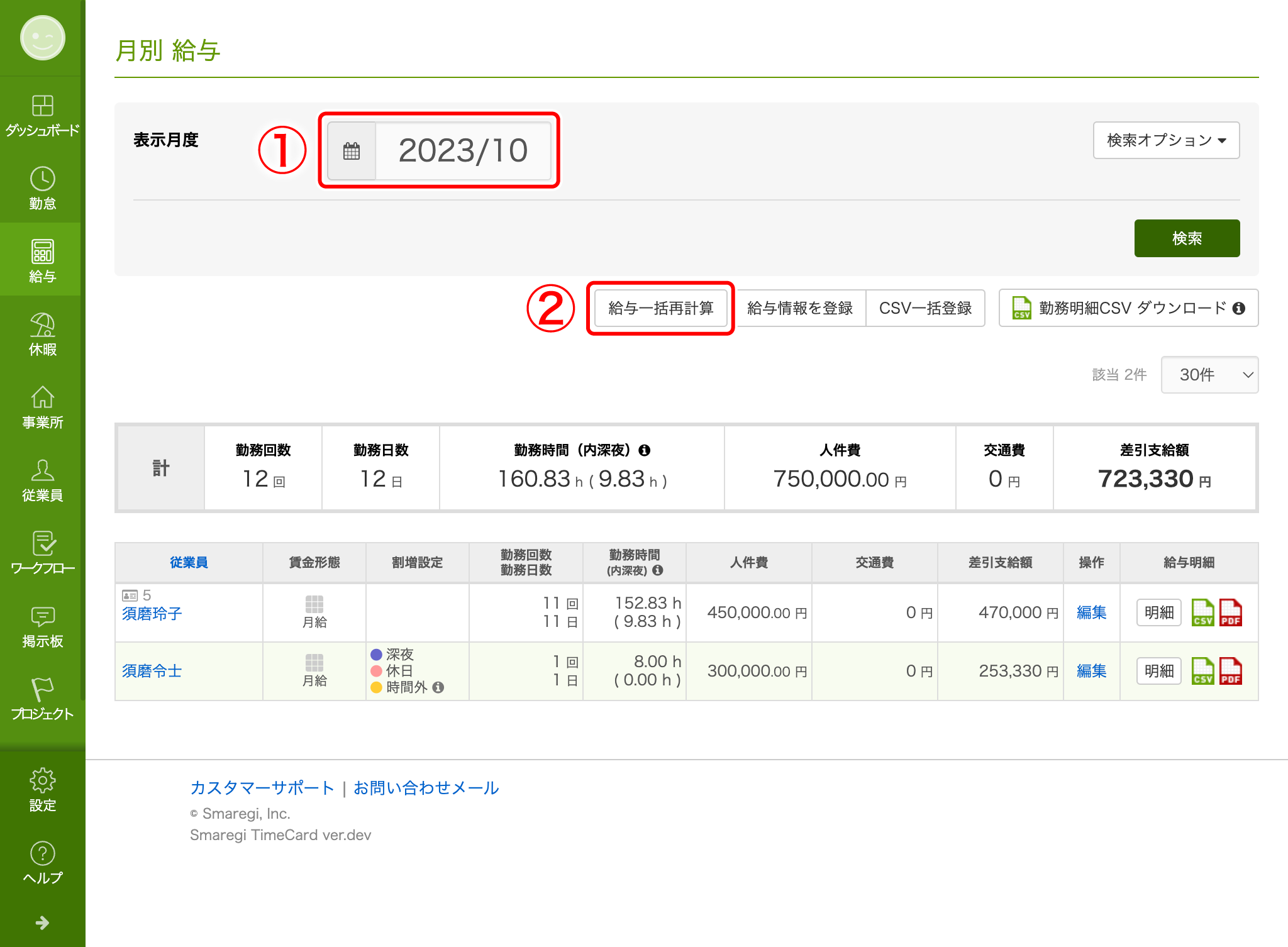Sort by 従業員 column header
The image size is (1288, 947).
(x=189, y=562)
